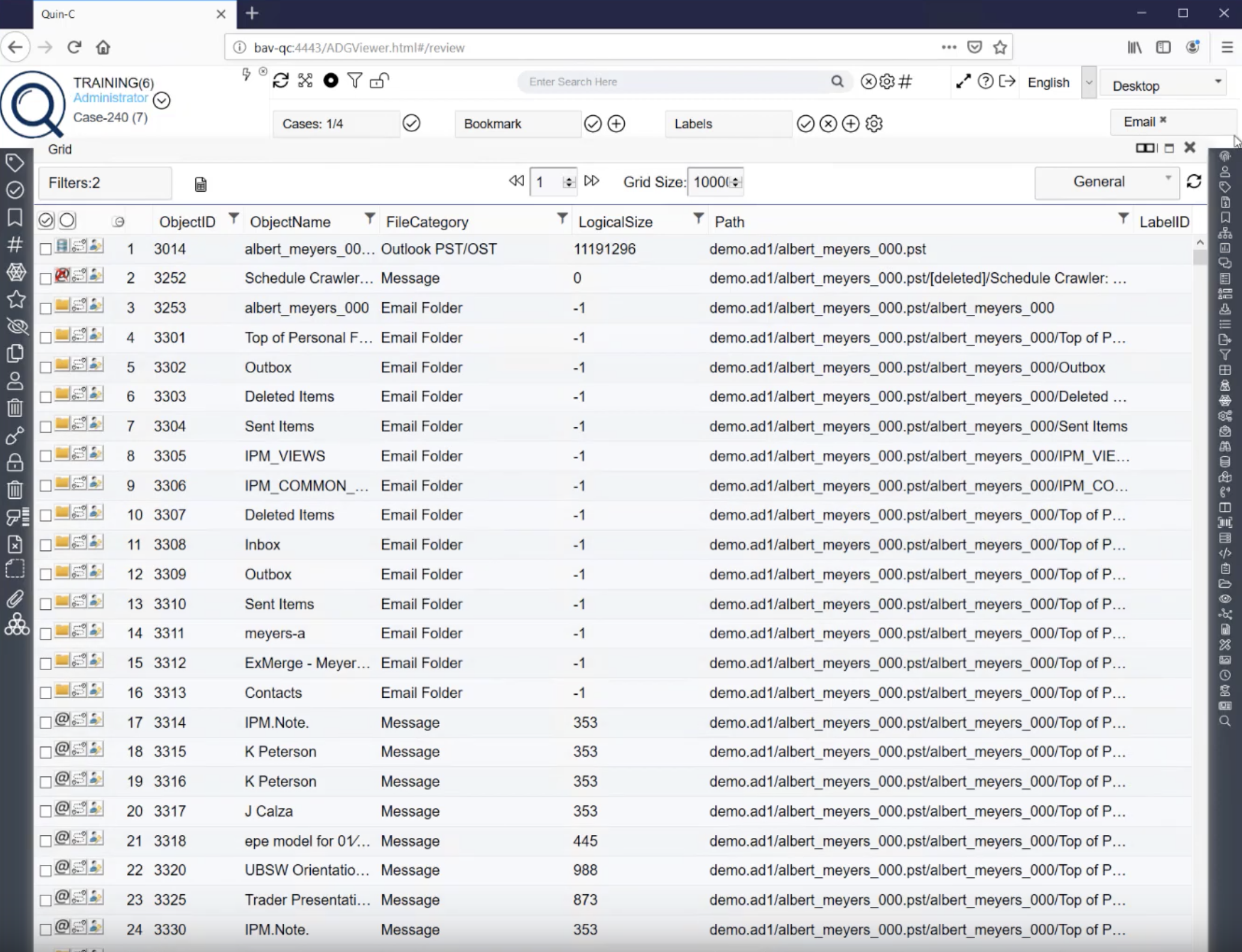Apply case selection checkmark icon

411,123
